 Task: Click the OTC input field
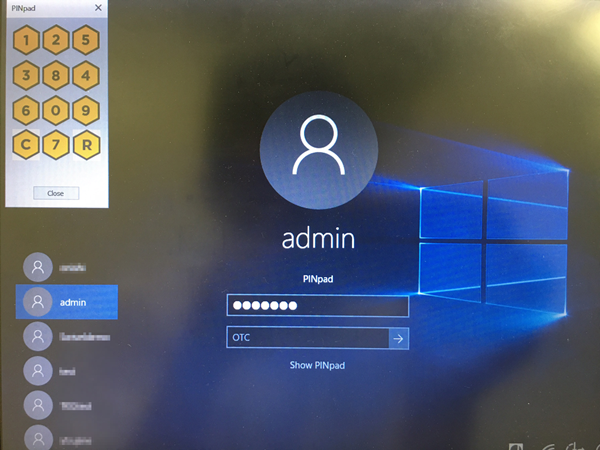(x=308, y=338)
